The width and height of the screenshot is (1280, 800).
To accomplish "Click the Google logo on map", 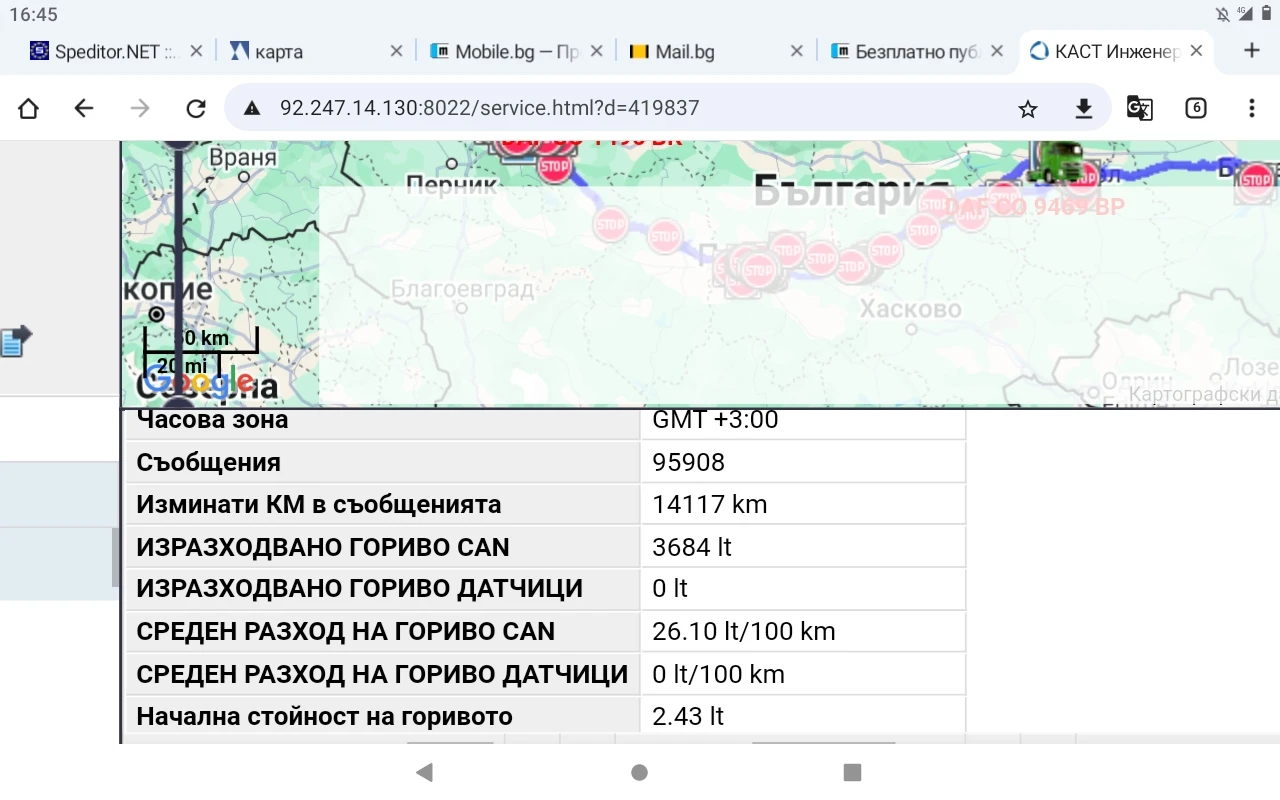I will (198, 382).
